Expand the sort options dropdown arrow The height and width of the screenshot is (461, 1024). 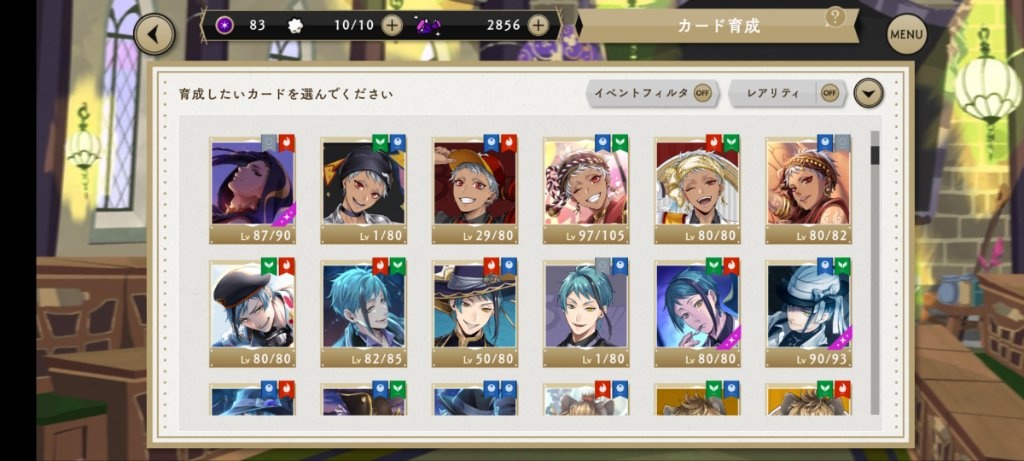pyautogui.click(x=868, y=93)
